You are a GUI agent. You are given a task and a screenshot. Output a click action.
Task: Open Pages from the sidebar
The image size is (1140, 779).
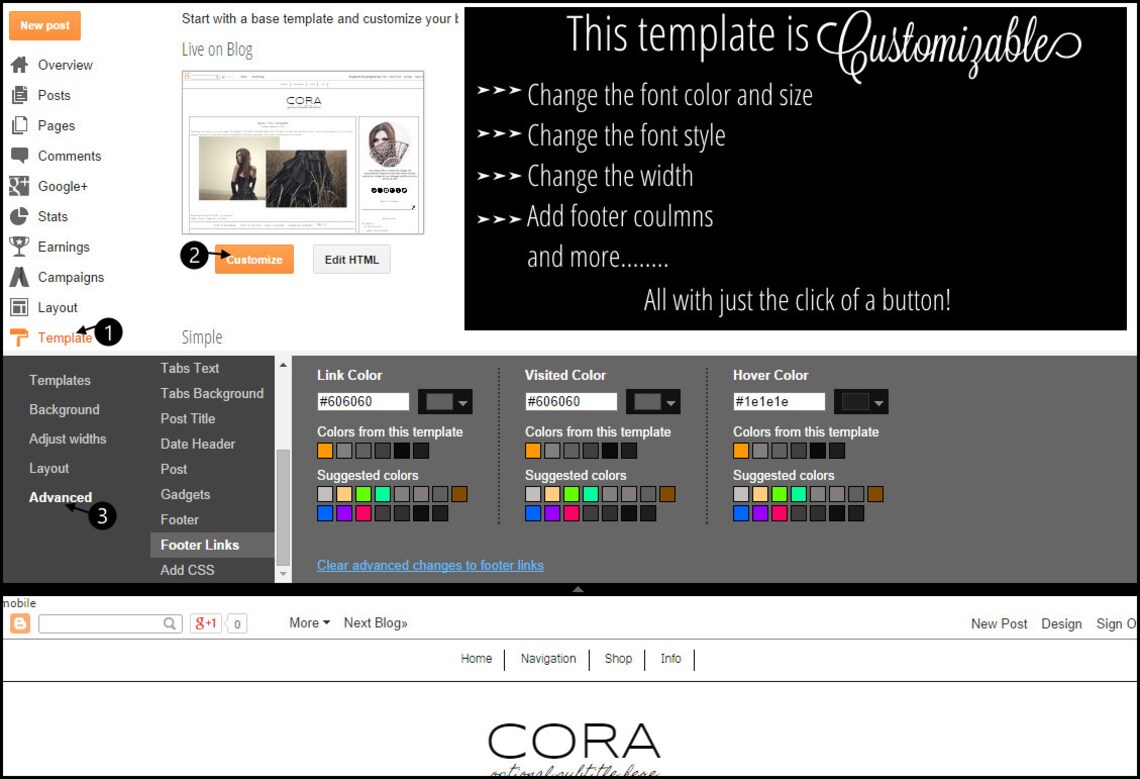56,125
